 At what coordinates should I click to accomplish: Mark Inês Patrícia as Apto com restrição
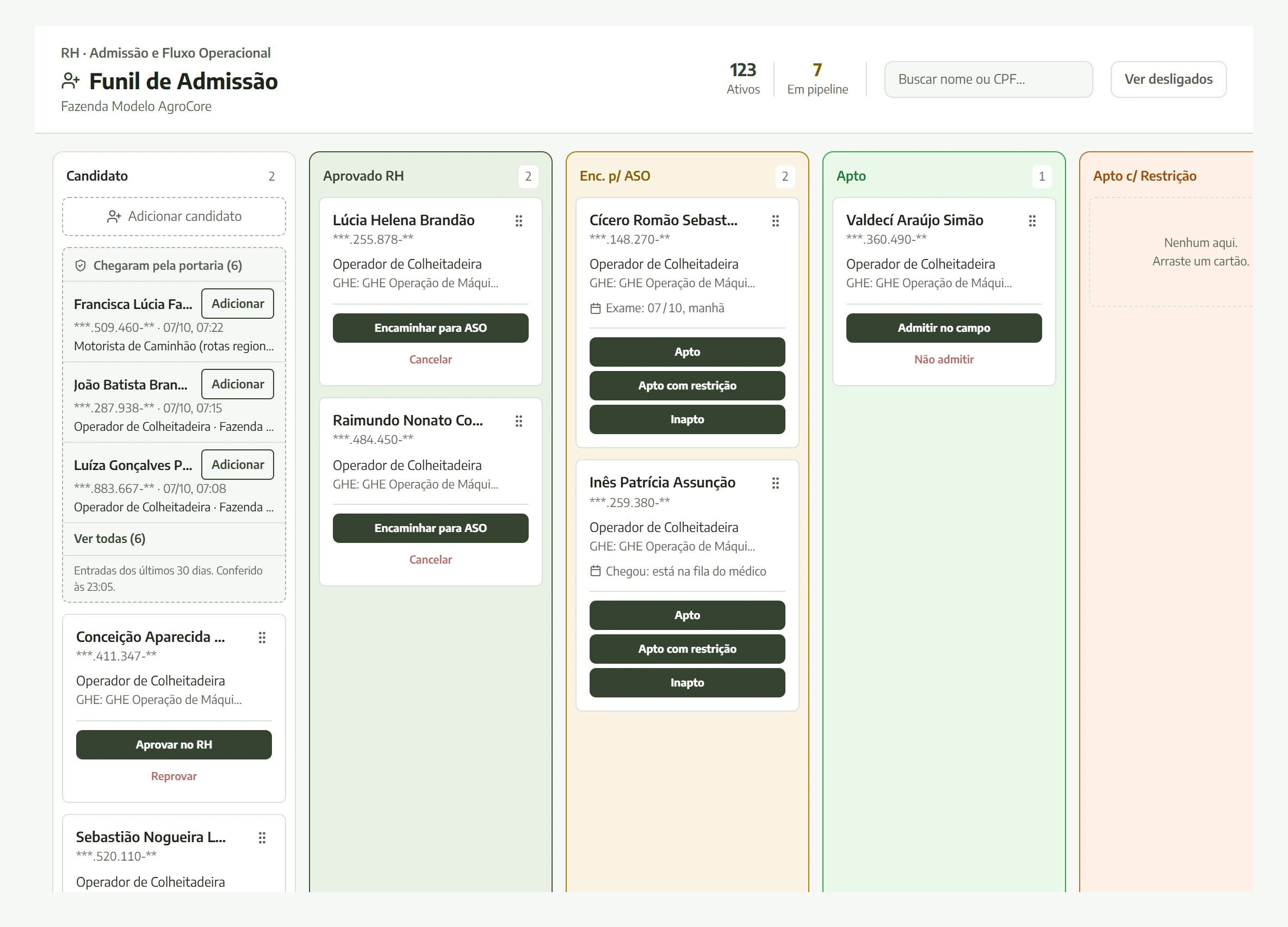(x=687, y=649)
